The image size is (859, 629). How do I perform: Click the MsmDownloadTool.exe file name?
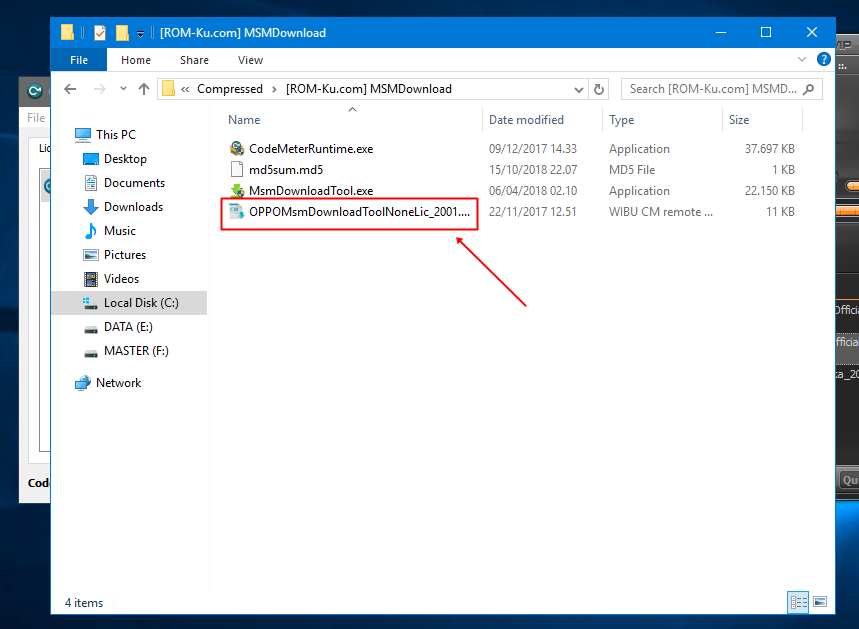pyautogui.click(x=311, y=191)
